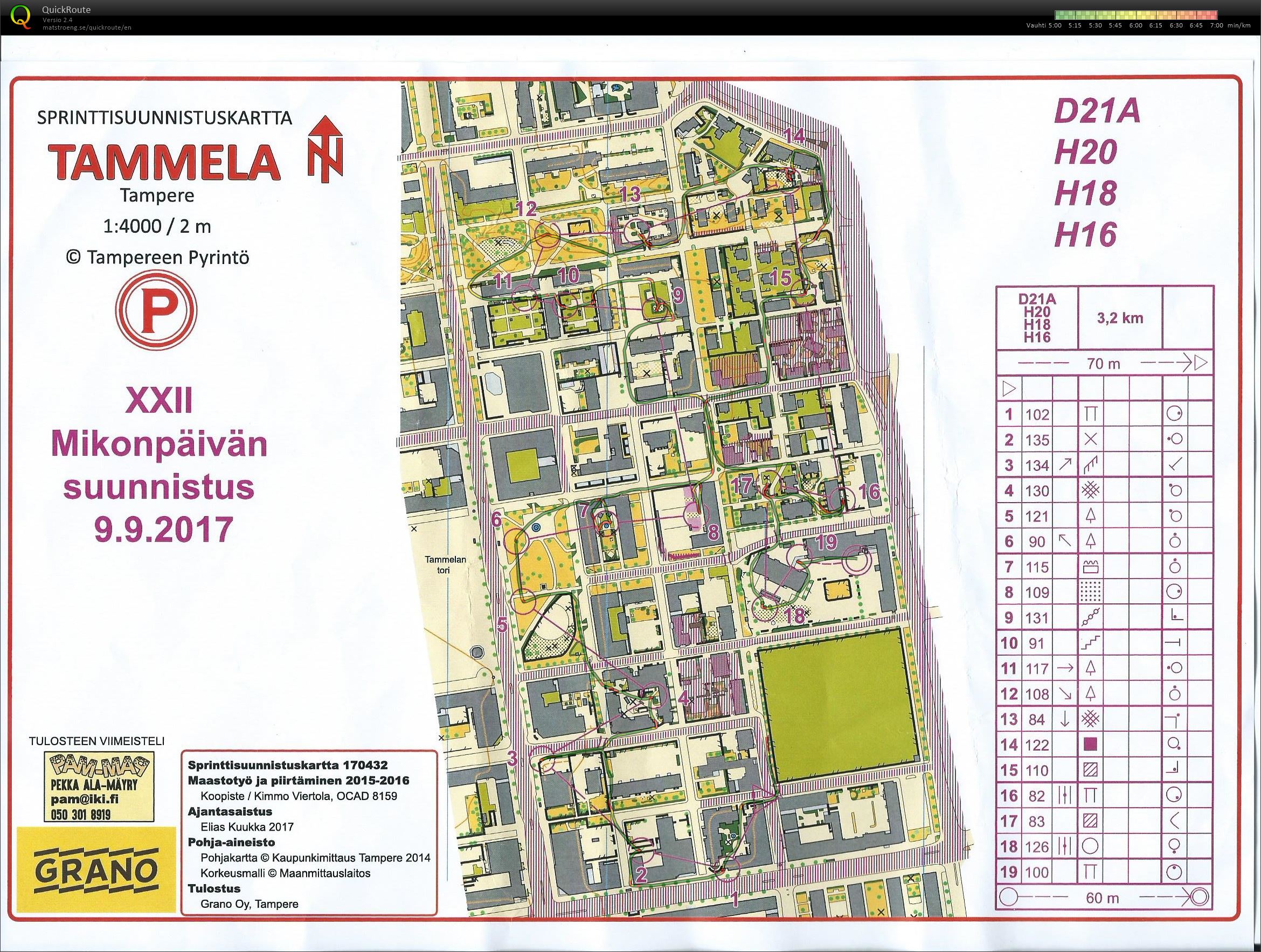Click the 3,2 km course length cell
This screenshot has height=952, width=1261.
1120,318
